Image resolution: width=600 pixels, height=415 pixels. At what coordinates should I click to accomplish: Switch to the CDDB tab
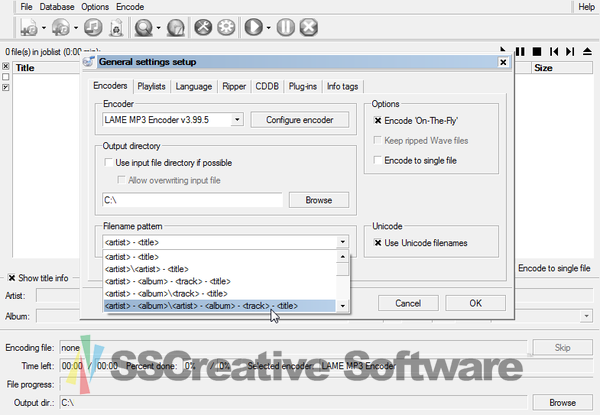pyautogui.click(x=267, y=86)
